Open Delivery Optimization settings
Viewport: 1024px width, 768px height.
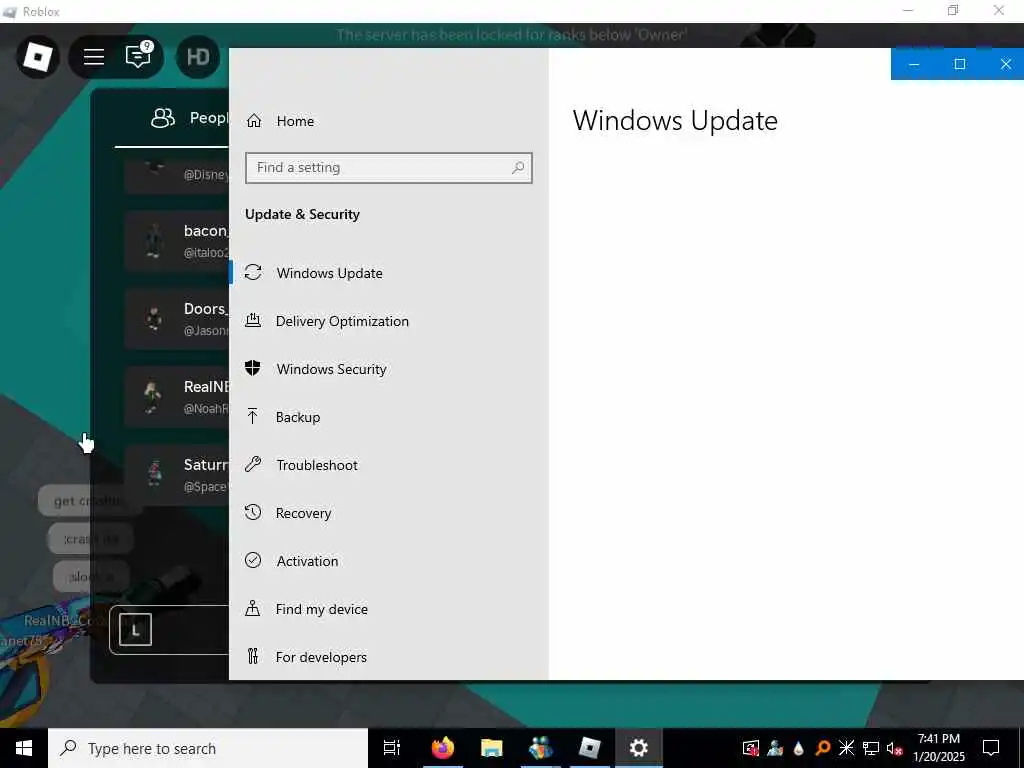[342, 321]
